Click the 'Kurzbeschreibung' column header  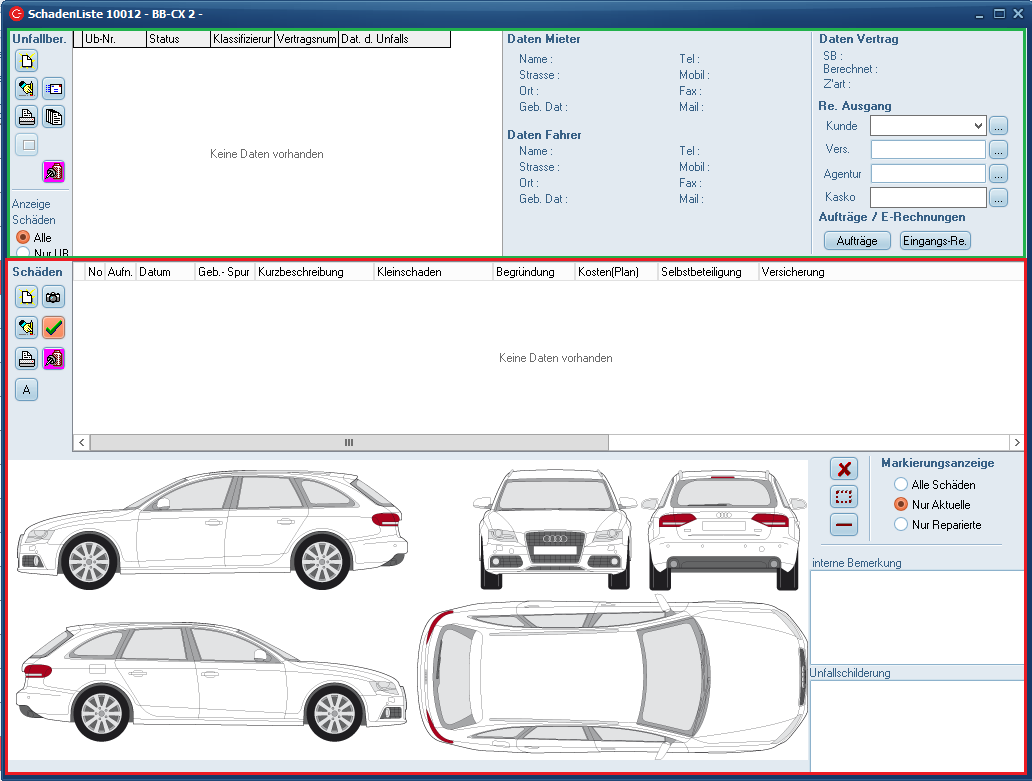point(314,272)
